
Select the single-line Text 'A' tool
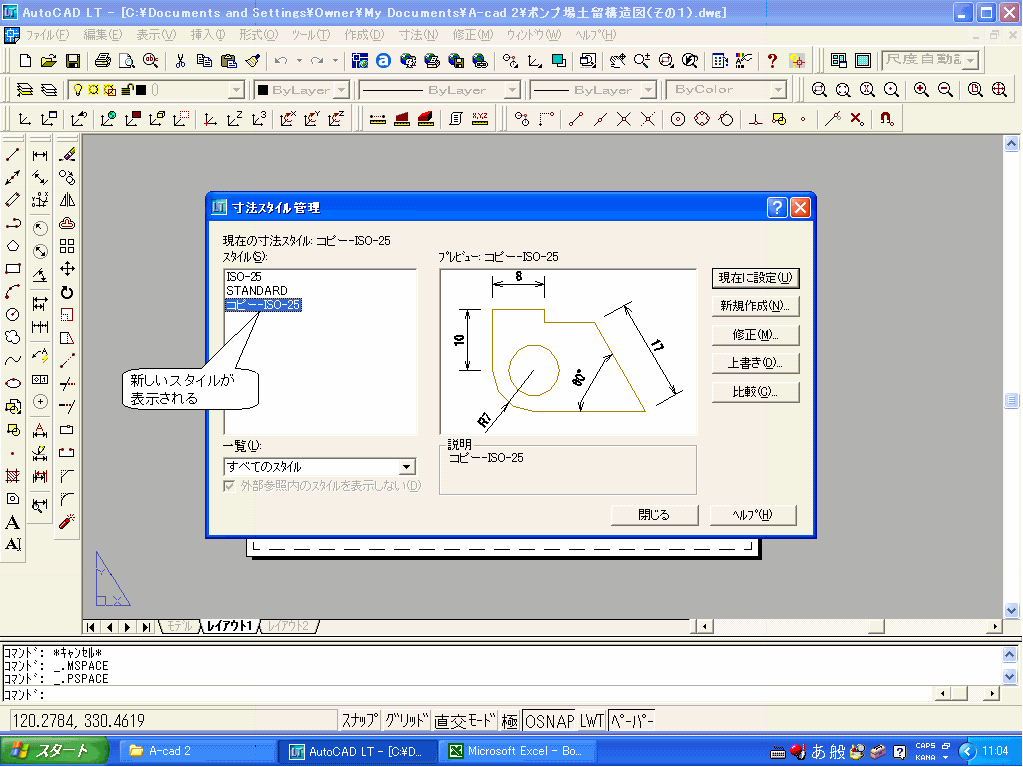coord(12,522)
